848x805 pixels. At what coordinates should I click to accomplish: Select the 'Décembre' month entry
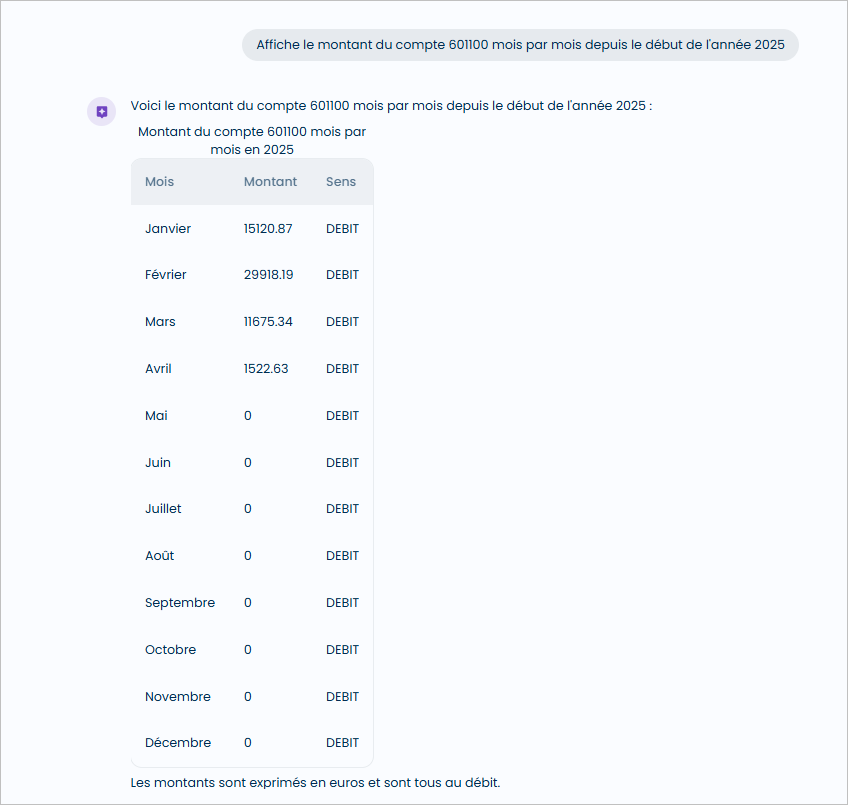pyautogui.click(x=177, y=742)
